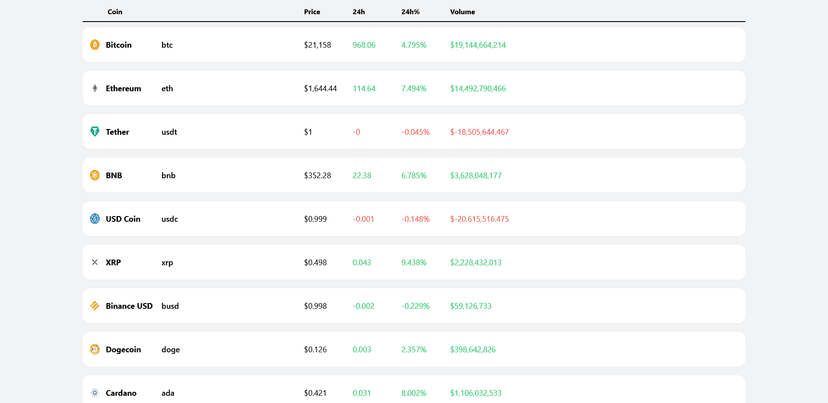This screenshot has width=828, height=403.
Task: Click Ethereum percentage 7.494%
Action: point(414,88)
